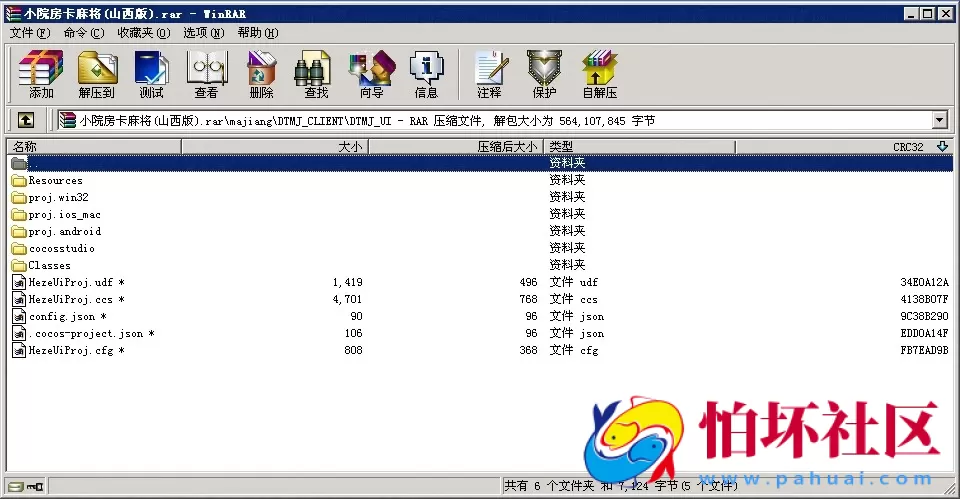
Task: Select the config.json file icon
Action: click(x=19, y=317)
